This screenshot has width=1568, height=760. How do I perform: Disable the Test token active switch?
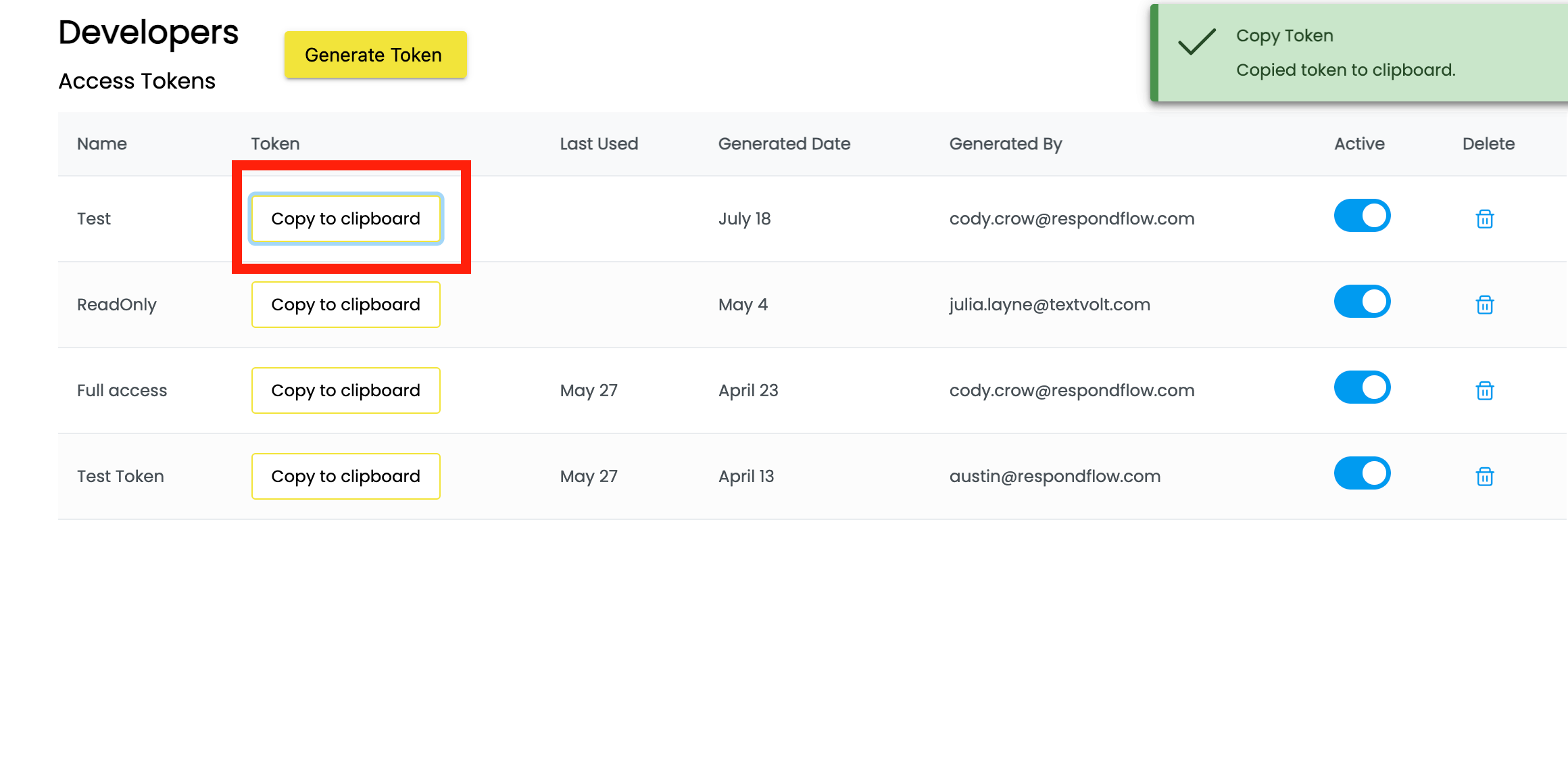(x=1362, y=216)
